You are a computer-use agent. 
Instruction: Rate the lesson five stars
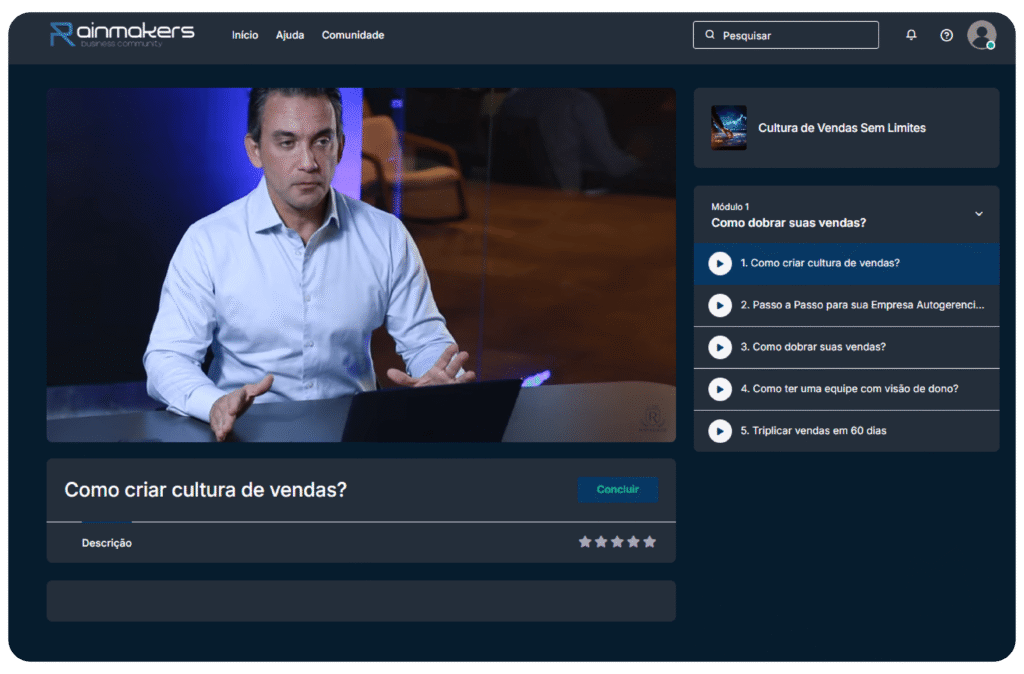point(650,542)
